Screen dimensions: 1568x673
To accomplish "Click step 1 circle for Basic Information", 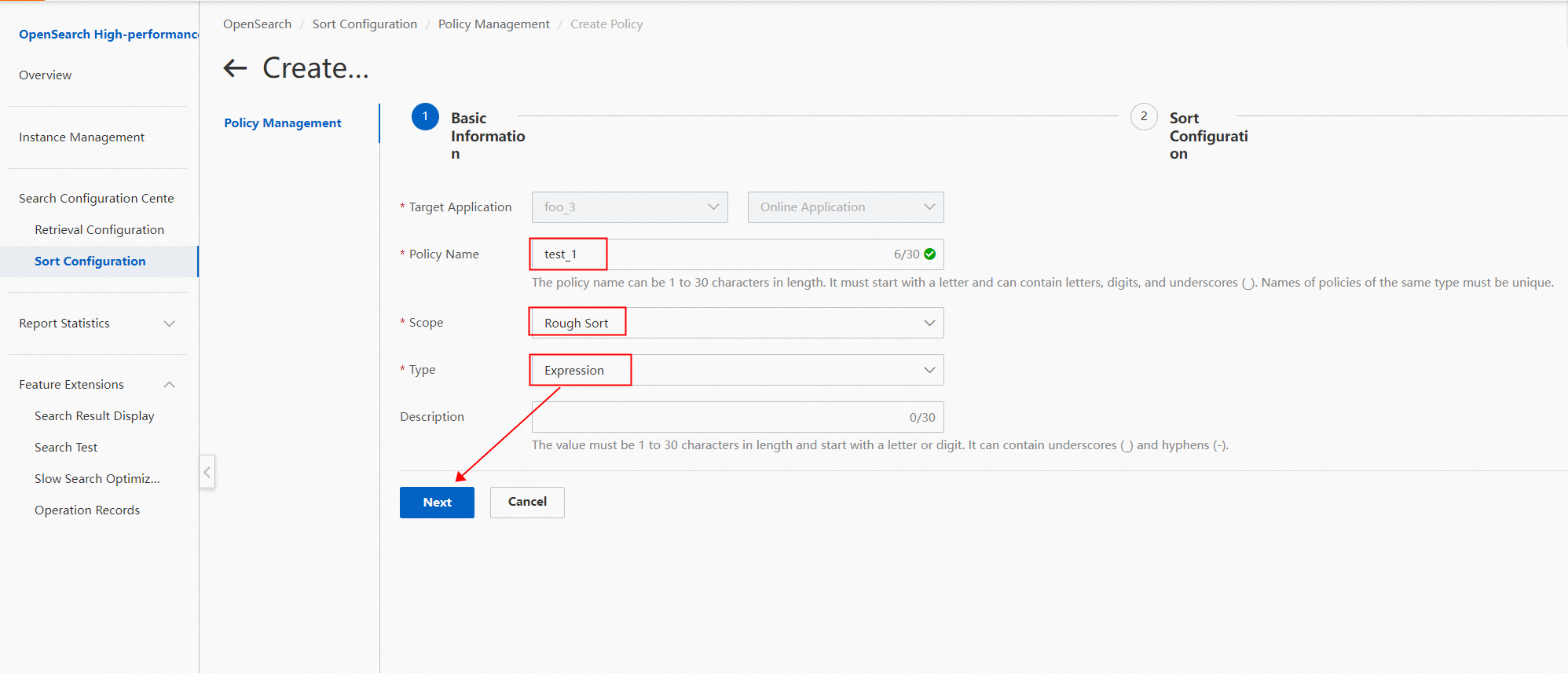I will coord(425,116).
